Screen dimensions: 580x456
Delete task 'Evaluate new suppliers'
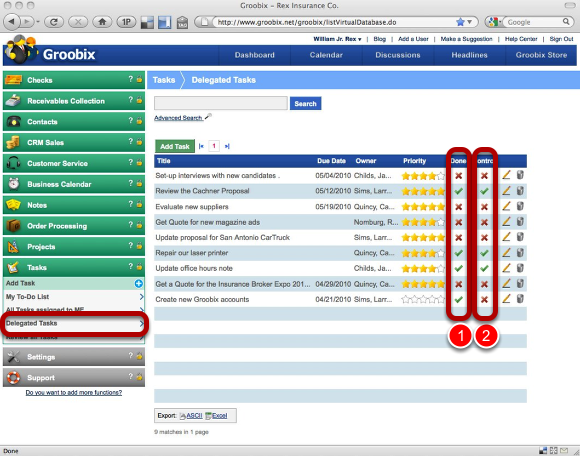point(520,206)
